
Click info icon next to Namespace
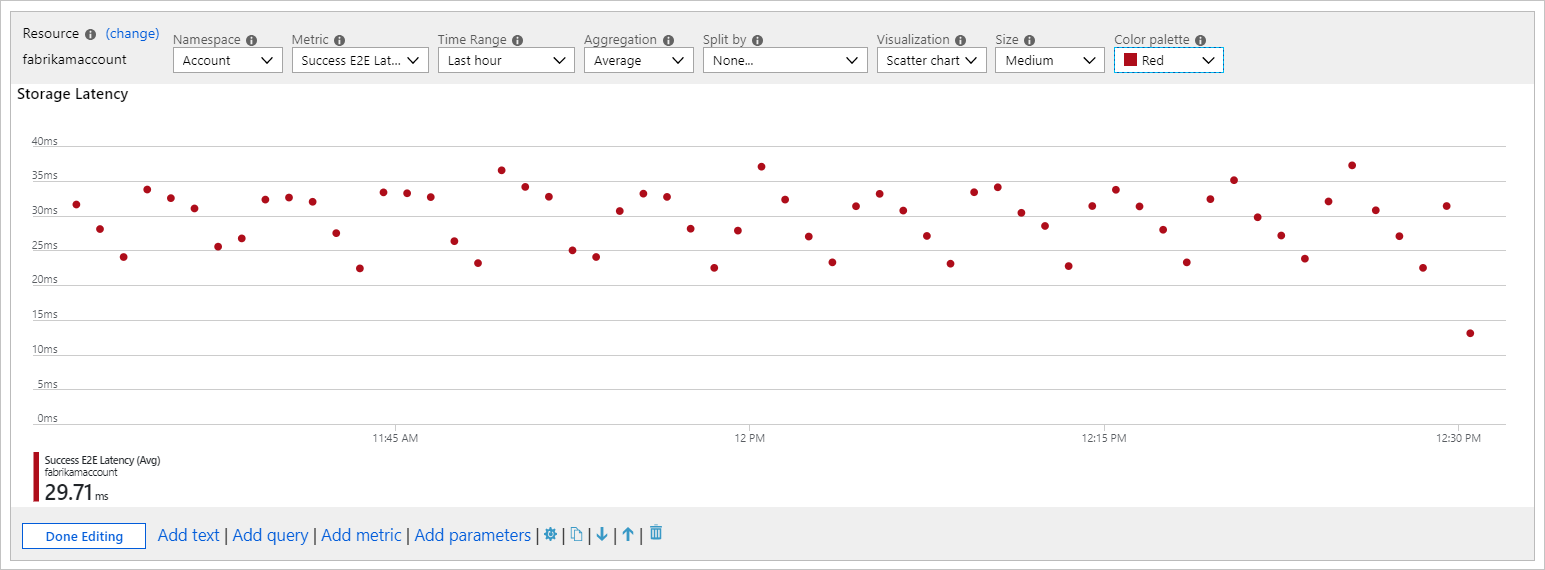coord(251,40)
